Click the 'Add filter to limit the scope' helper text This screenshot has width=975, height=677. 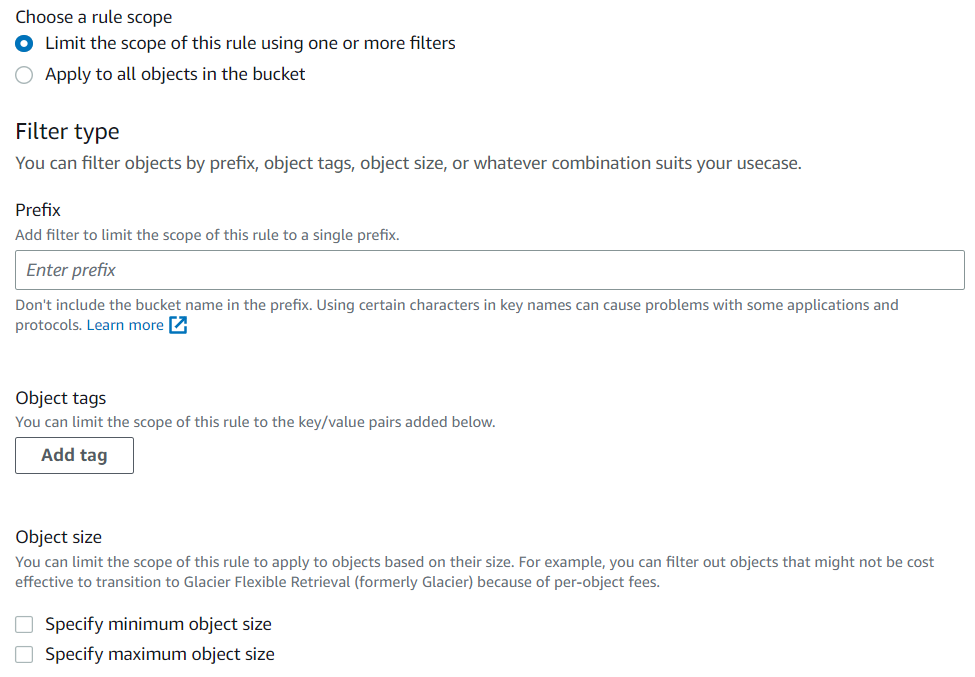[x=207, y=235]
